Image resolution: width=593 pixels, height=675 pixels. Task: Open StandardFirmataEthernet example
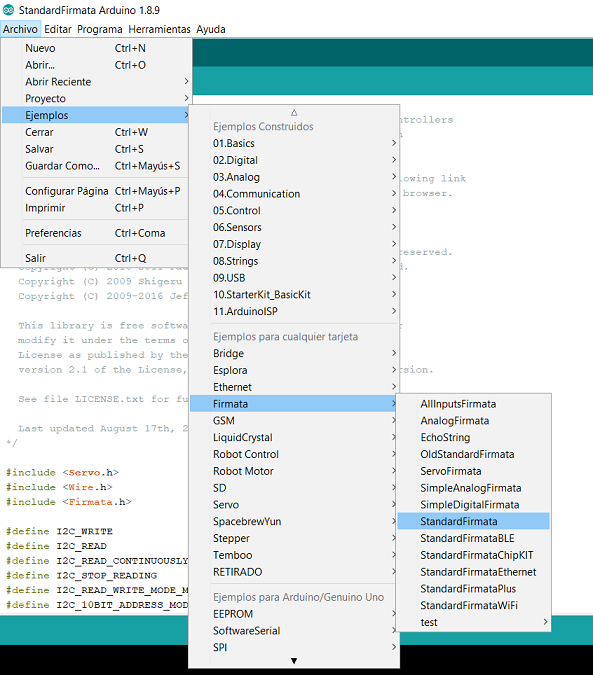tap(473, 572)
